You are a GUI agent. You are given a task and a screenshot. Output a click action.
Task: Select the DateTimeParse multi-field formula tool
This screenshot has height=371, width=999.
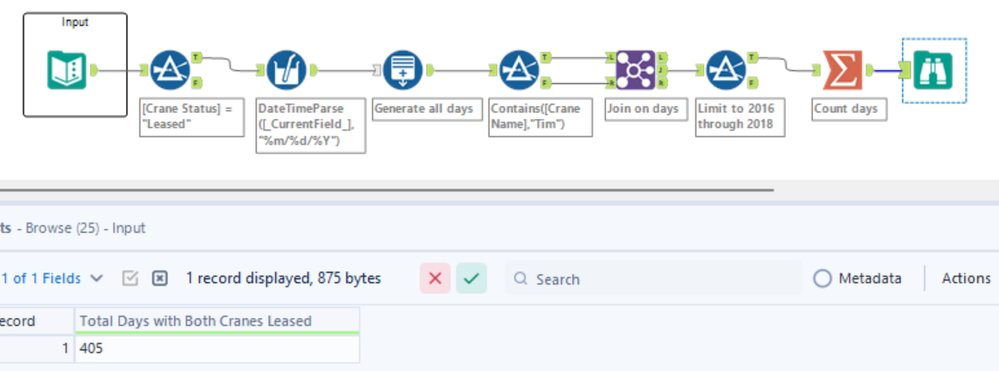click(x=286, y=69)
